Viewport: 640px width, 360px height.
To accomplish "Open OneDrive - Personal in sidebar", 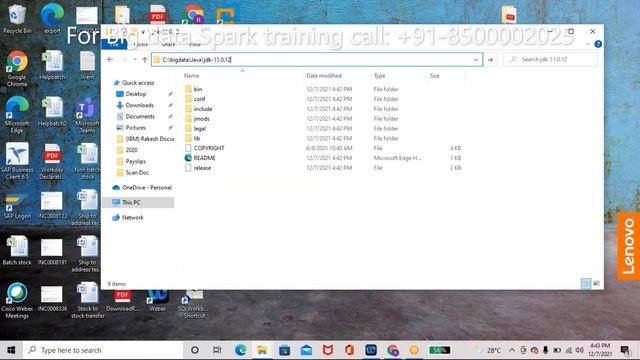I will point(147,188).
